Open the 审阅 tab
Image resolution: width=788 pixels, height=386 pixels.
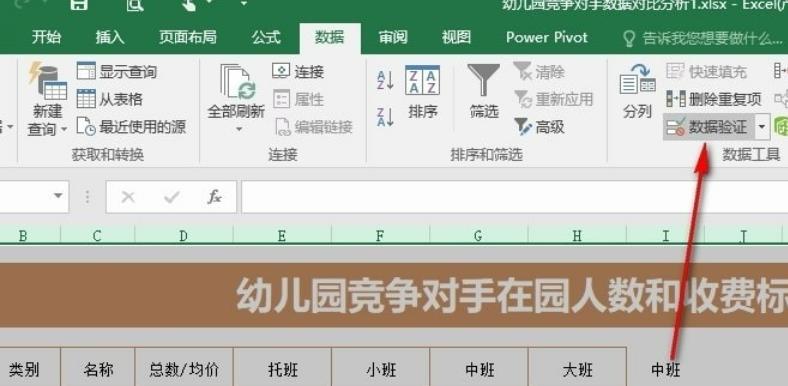[x=393, y=37]
